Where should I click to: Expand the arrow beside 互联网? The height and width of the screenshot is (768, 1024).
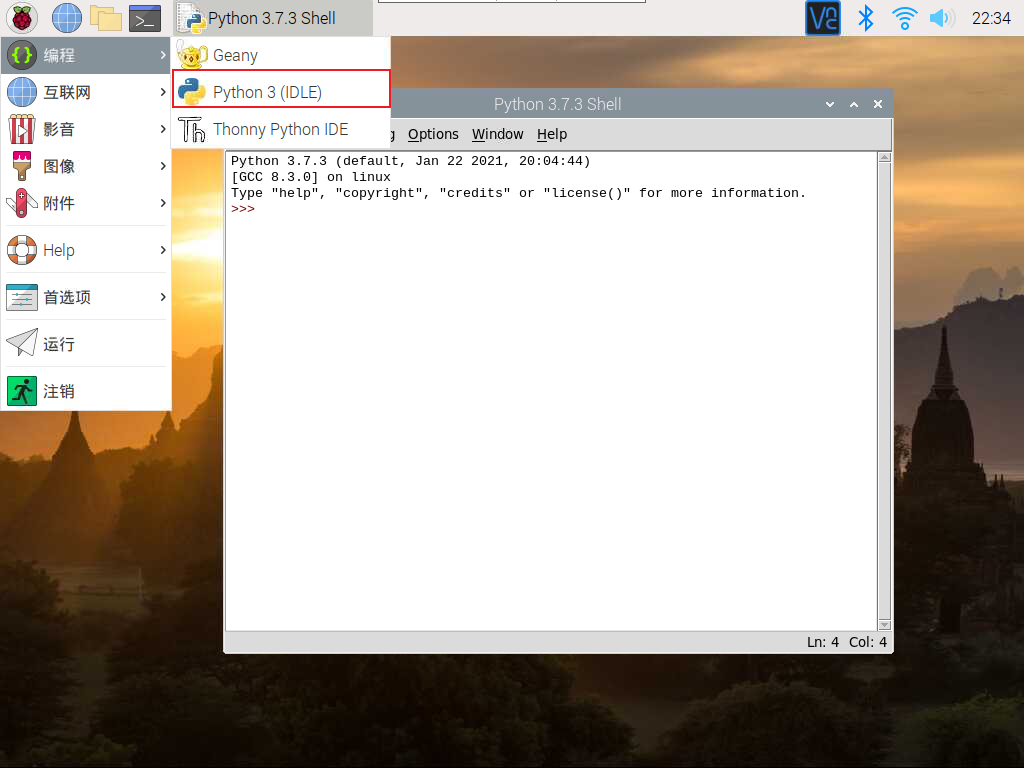[163, 92]
